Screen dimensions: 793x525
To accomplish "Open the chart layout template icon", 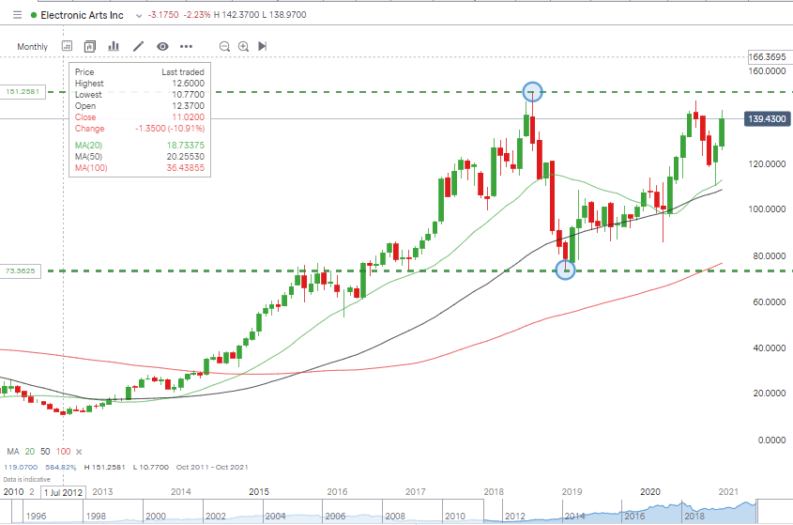I will (90, 46).
